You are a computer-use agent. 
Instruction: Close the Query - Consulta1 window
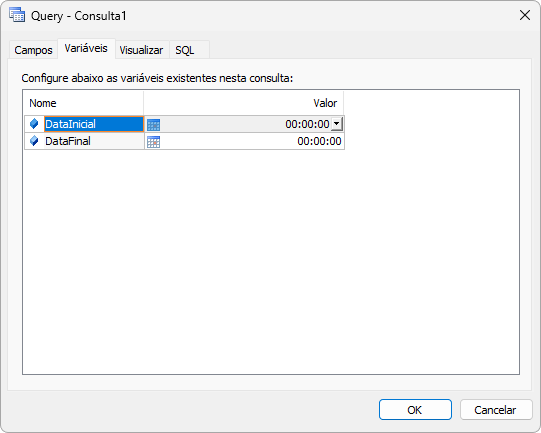coord(525,16)
